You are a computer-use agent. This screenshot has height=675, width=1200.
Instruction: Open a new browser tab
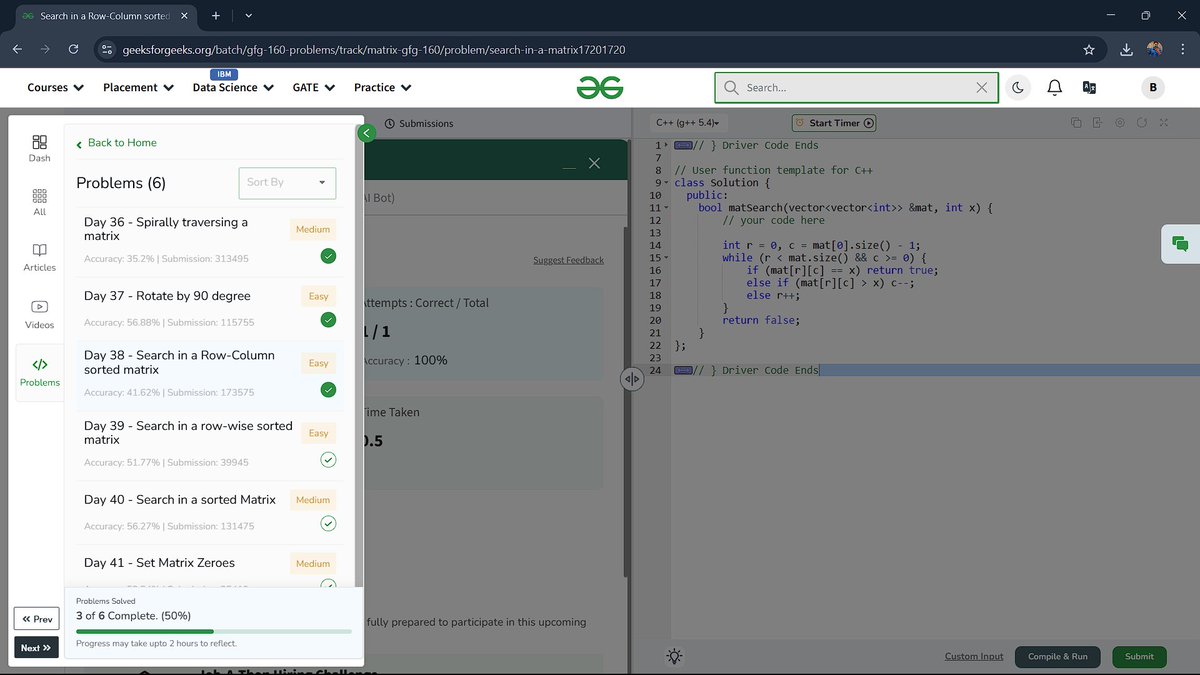(x=215, y=15)
